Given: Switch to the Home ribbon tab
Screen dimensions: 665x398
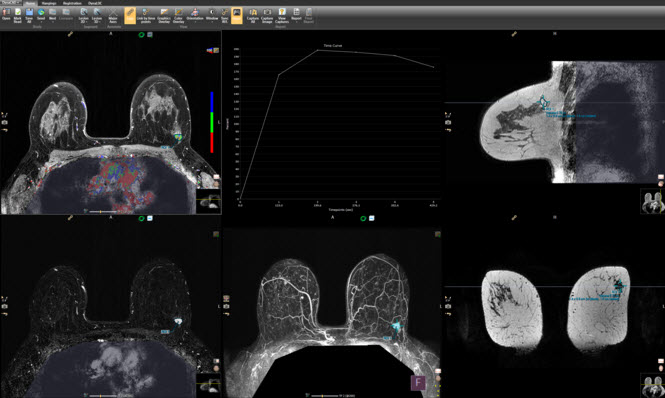Looking at the screenshot, I should (30, 3).
